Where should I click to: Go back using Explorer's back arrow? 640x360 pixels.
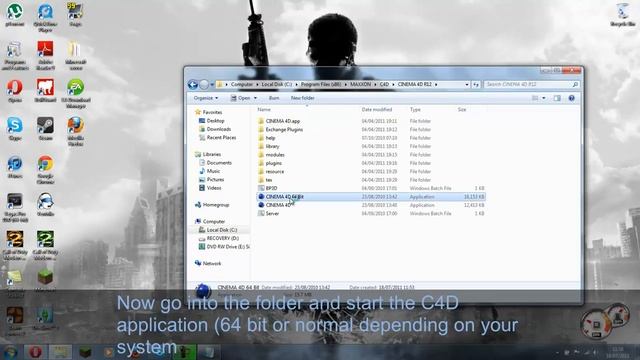point(193,84)
